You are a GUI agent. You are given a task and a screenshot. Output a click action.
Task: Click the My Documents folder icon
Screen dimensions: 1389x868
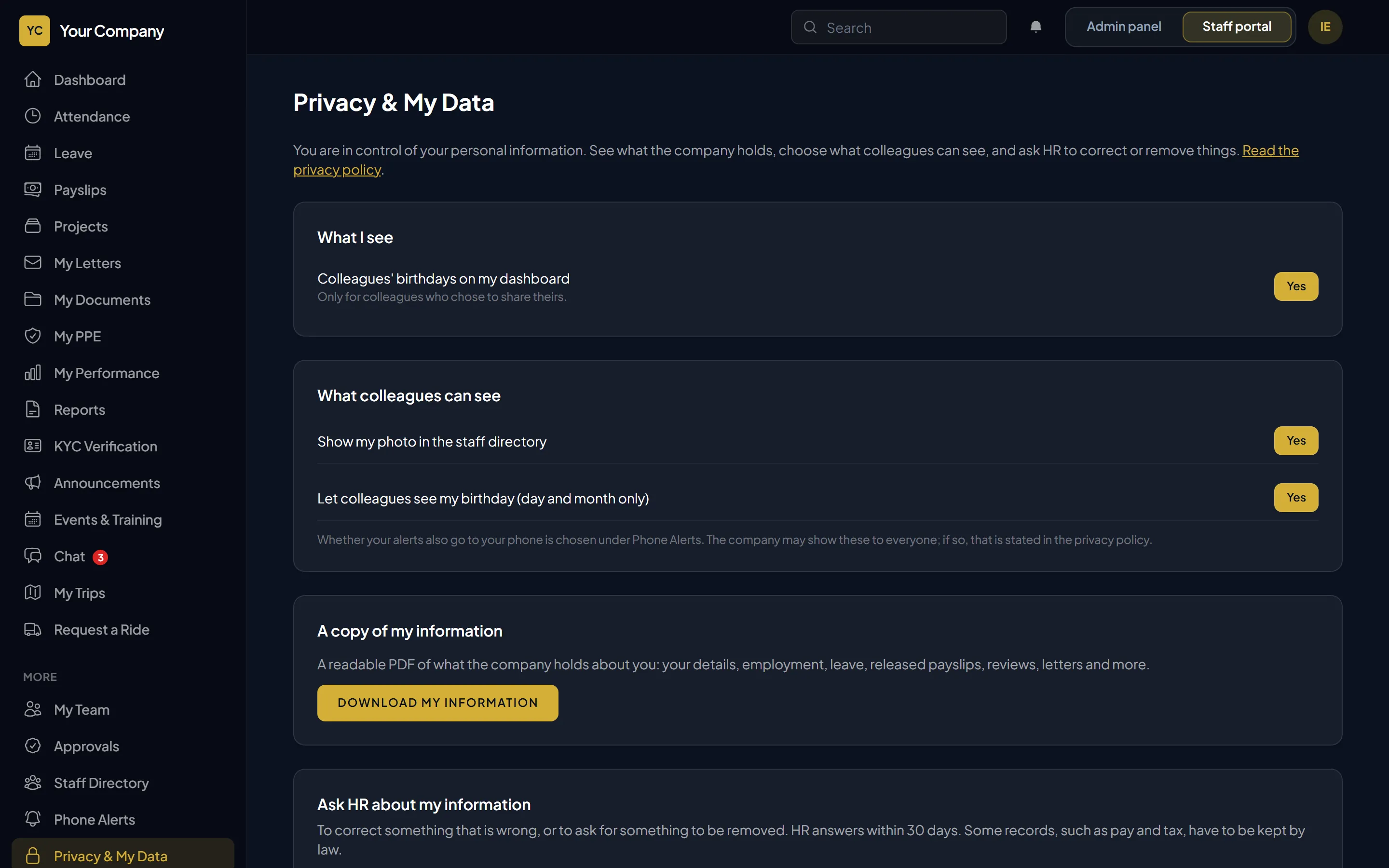pos(33,299)
